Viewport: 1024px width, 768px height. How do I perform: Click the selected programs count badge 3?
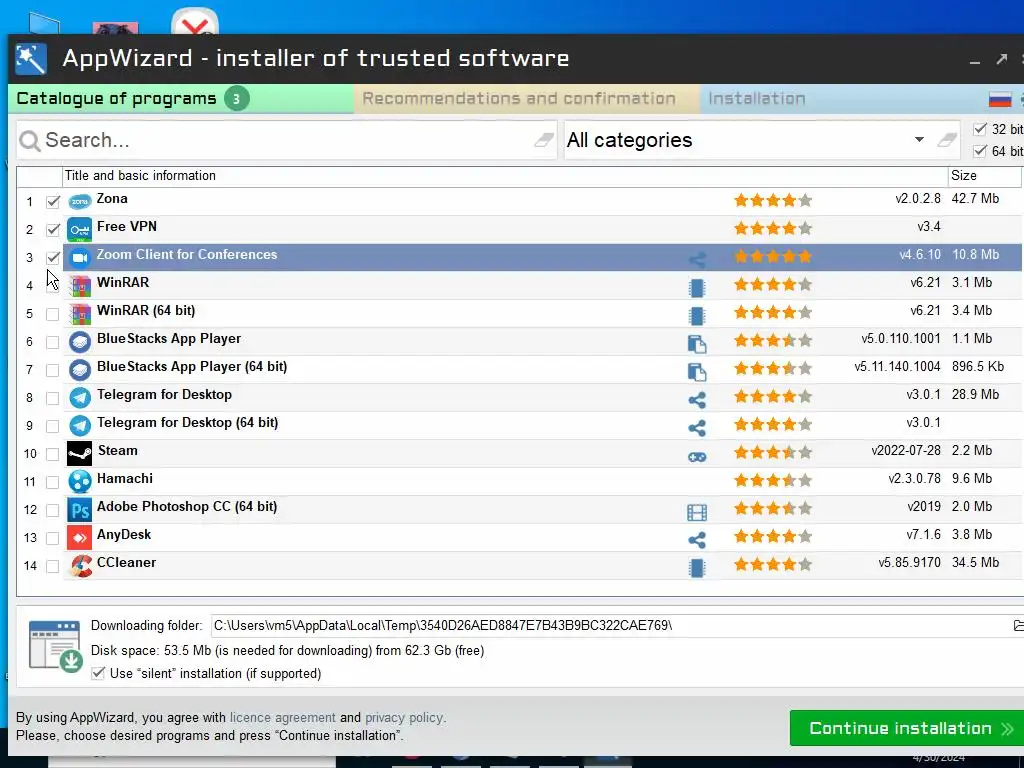click(236, 99)
